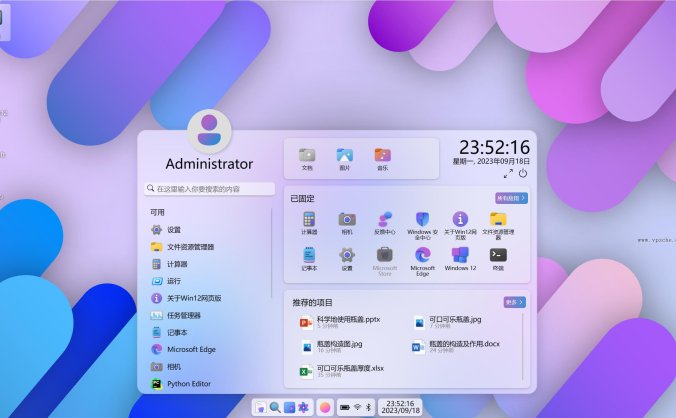This screenshot has width=676, height=418.
Task: Launch Microsoft Edge from pinned apps grid
Action: click(422, 262)
